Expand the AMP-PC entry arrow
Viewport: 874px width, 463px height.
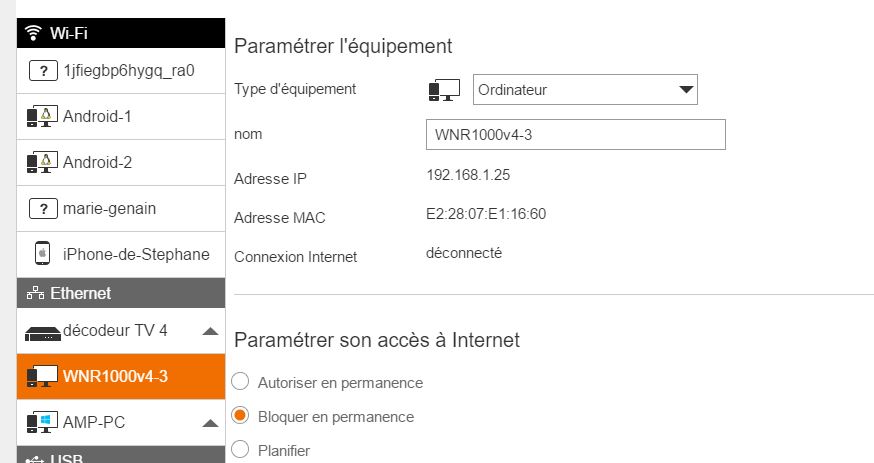click(210, 423)
